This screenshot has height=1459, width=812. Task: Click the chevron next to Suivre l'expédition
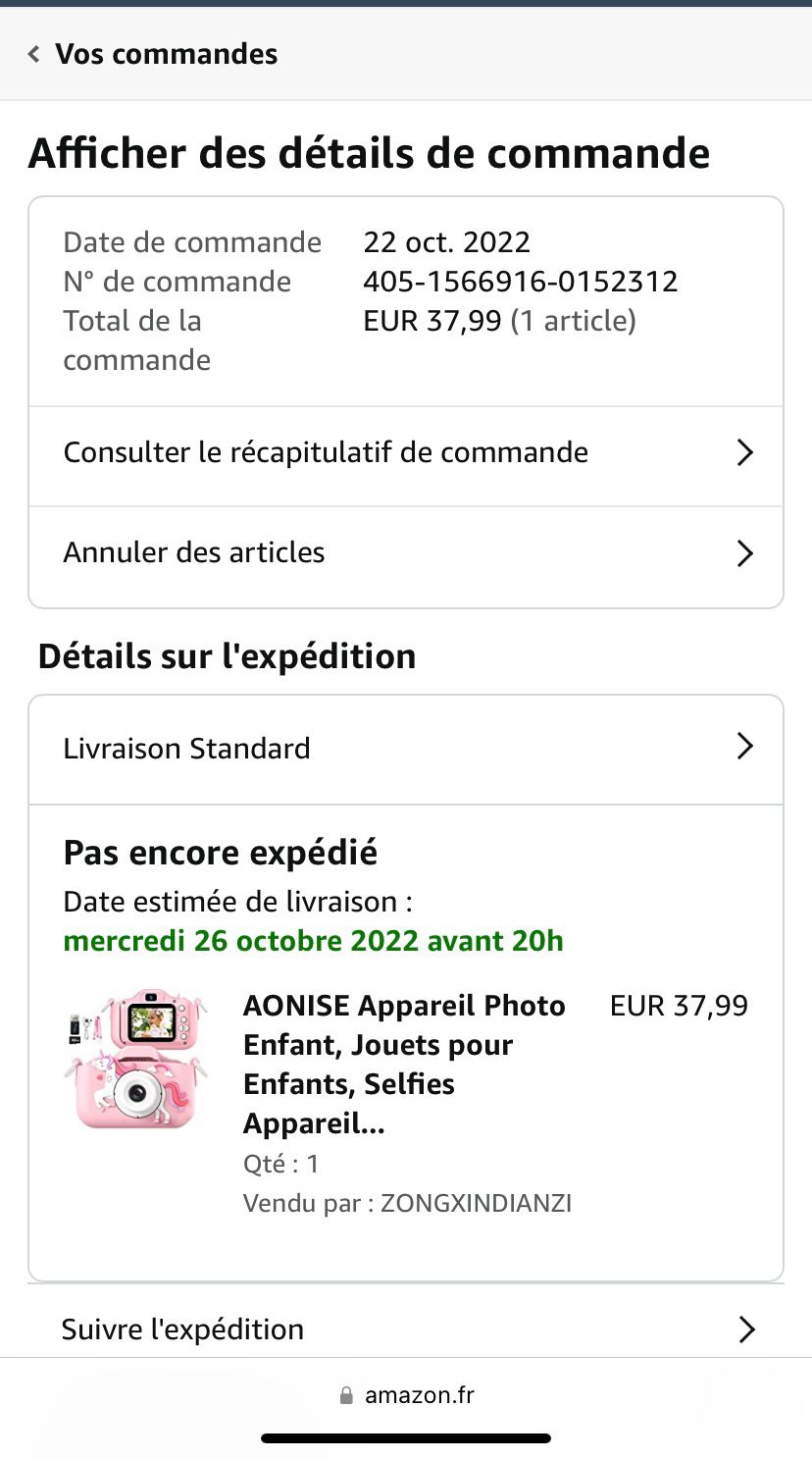tap(746, 1329)
